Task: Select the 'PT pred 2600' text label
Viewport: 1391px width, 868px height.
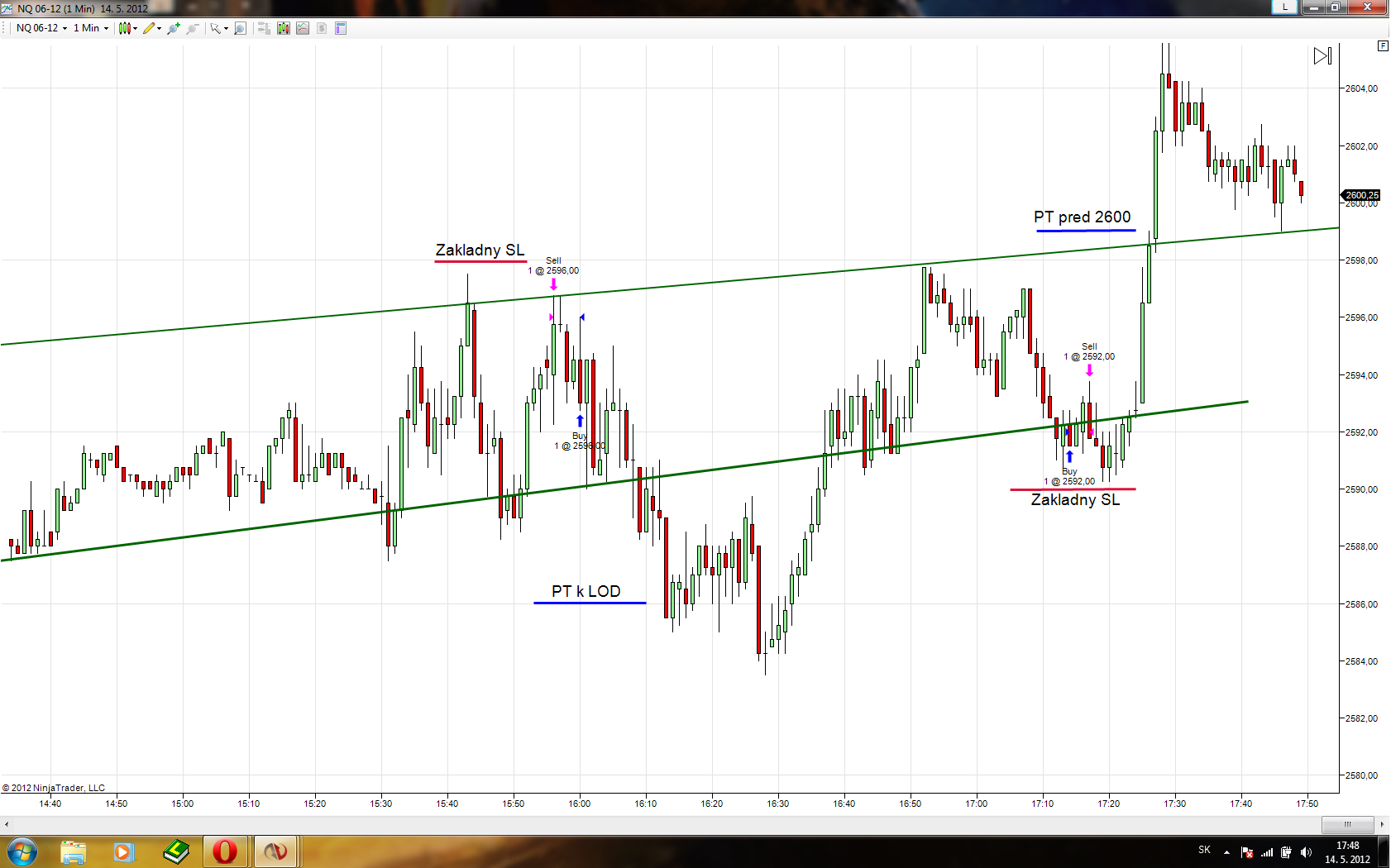Action: (x=1082, y=217)
